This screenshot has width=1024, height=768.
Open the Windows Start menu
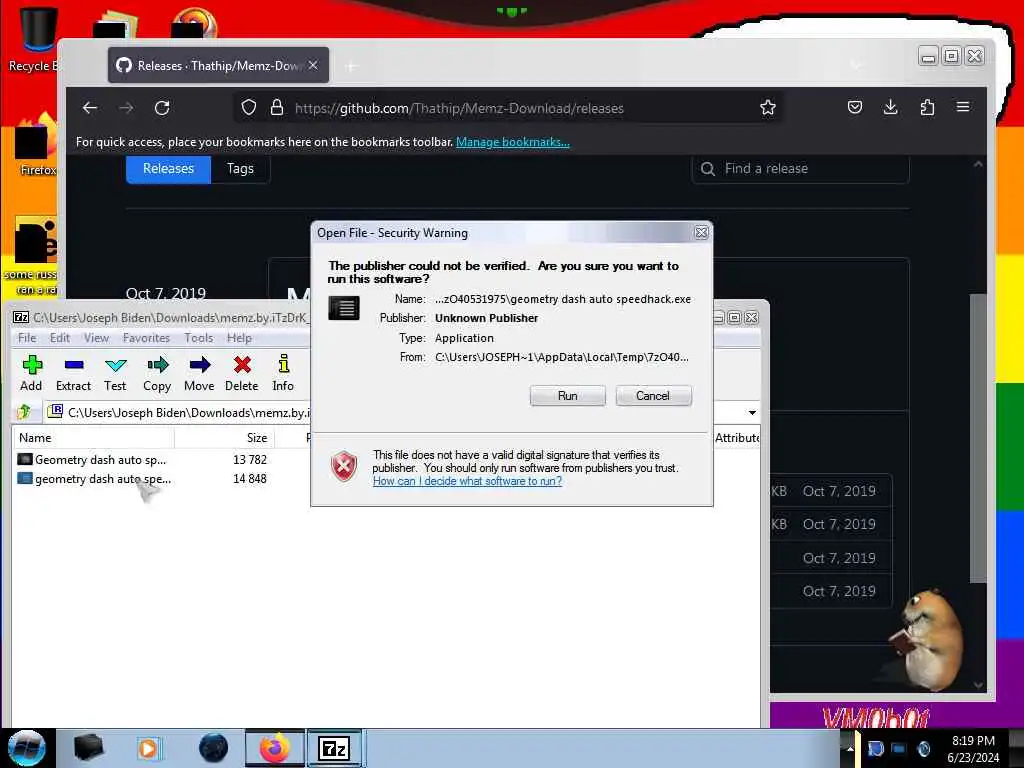(x=26, y=748)
